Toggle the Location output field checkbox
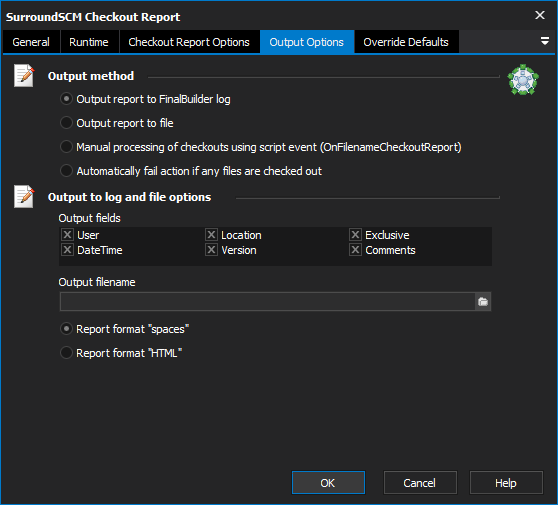 (211, 235)
